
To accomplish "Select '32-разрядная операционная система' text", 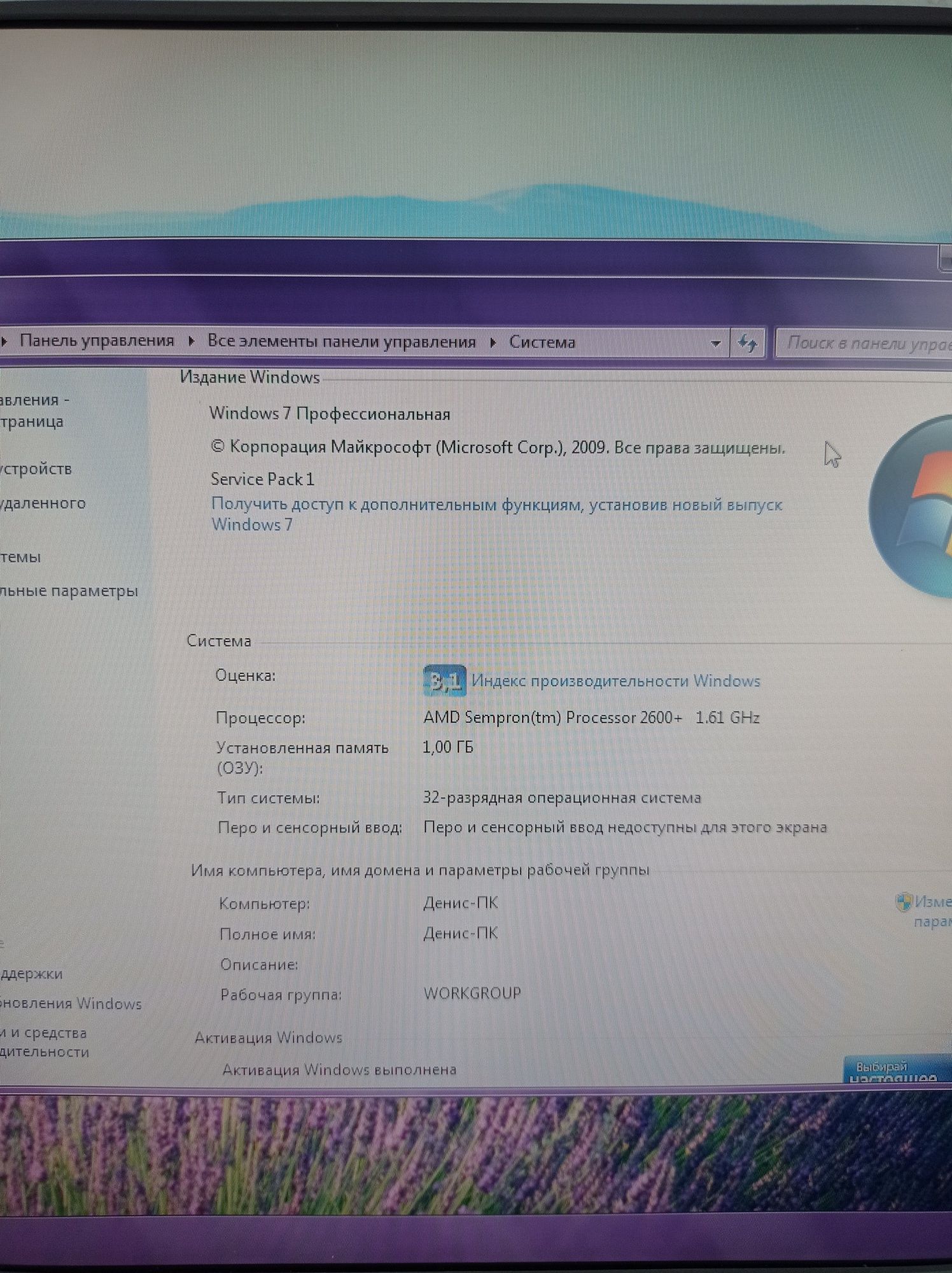I will (562, 798).
